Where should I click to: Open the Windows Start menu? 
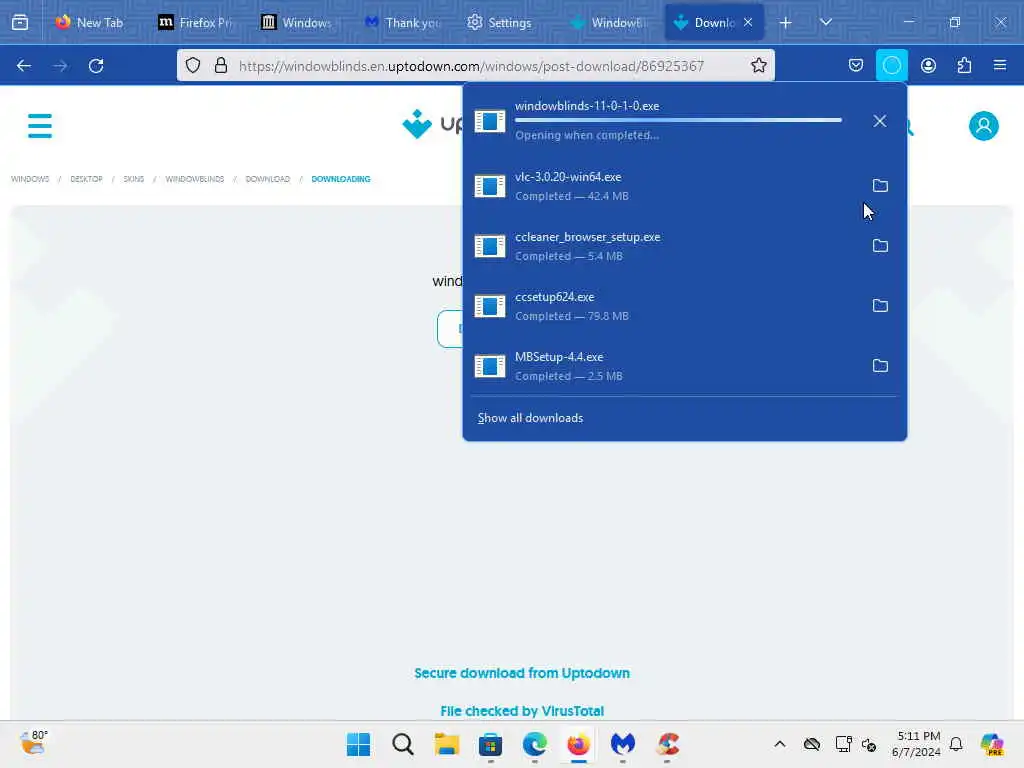359,744
